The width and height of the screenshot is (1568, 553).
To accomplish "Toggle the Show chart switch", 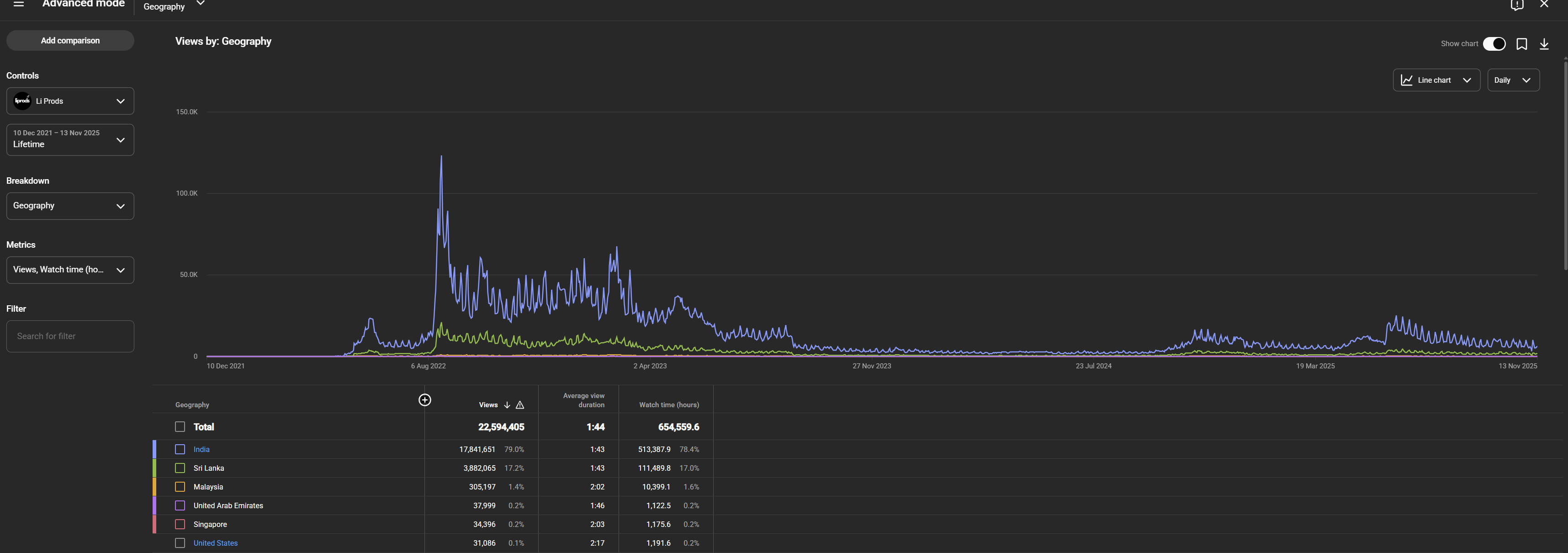I will [1494, 44].
